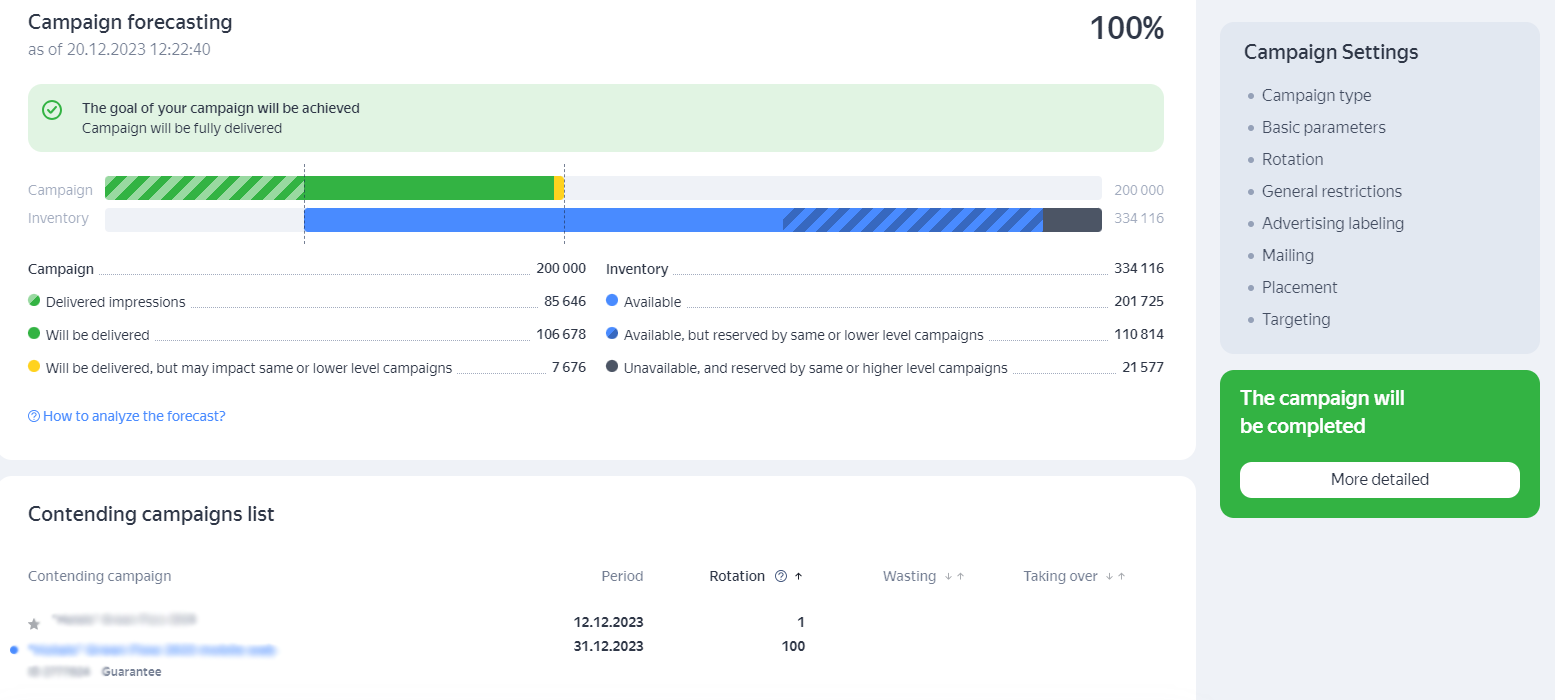Screen dimensions: 1555x700
Task: Click the dark gray Unavailable legend dot
Action: click(612, 367)
